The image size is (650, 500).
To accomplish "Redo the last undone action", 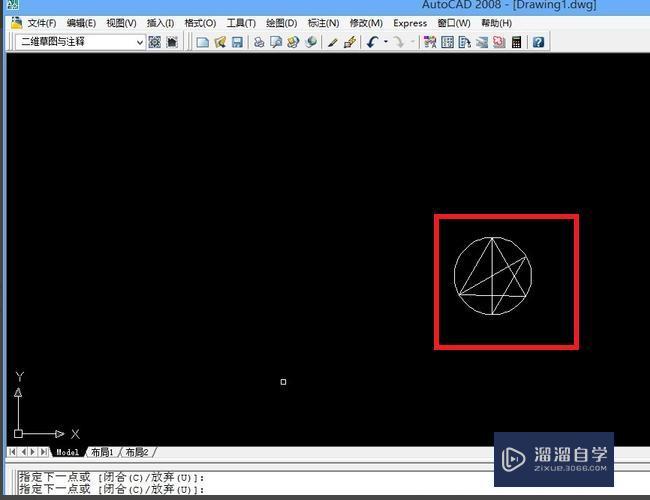I will [x=398, y=42].
